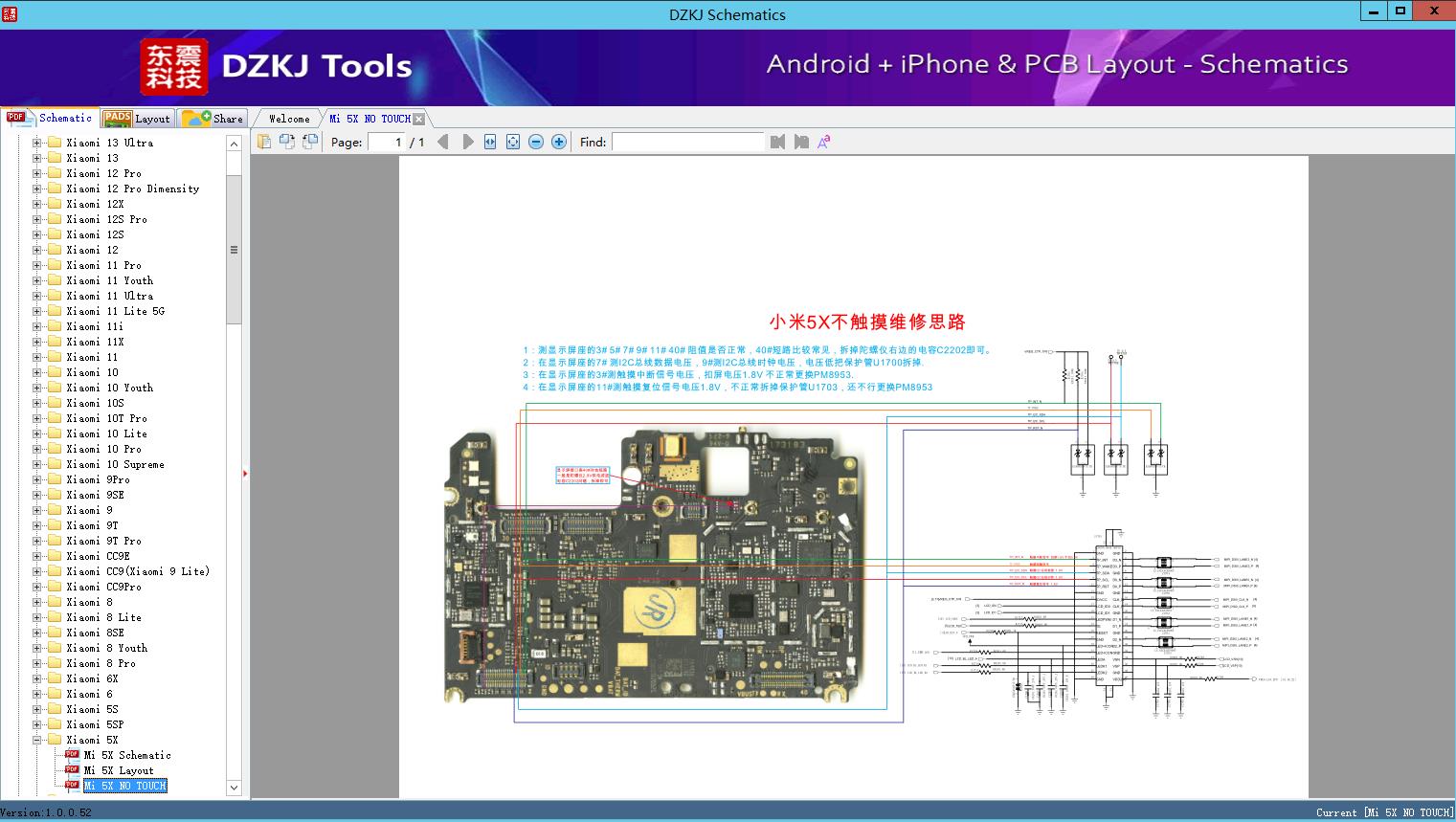This screenshot has width=1456, height=822.
Task: Click the fit-page icon in toolbar
Action: pyautogui.click(x=513, y=142)
